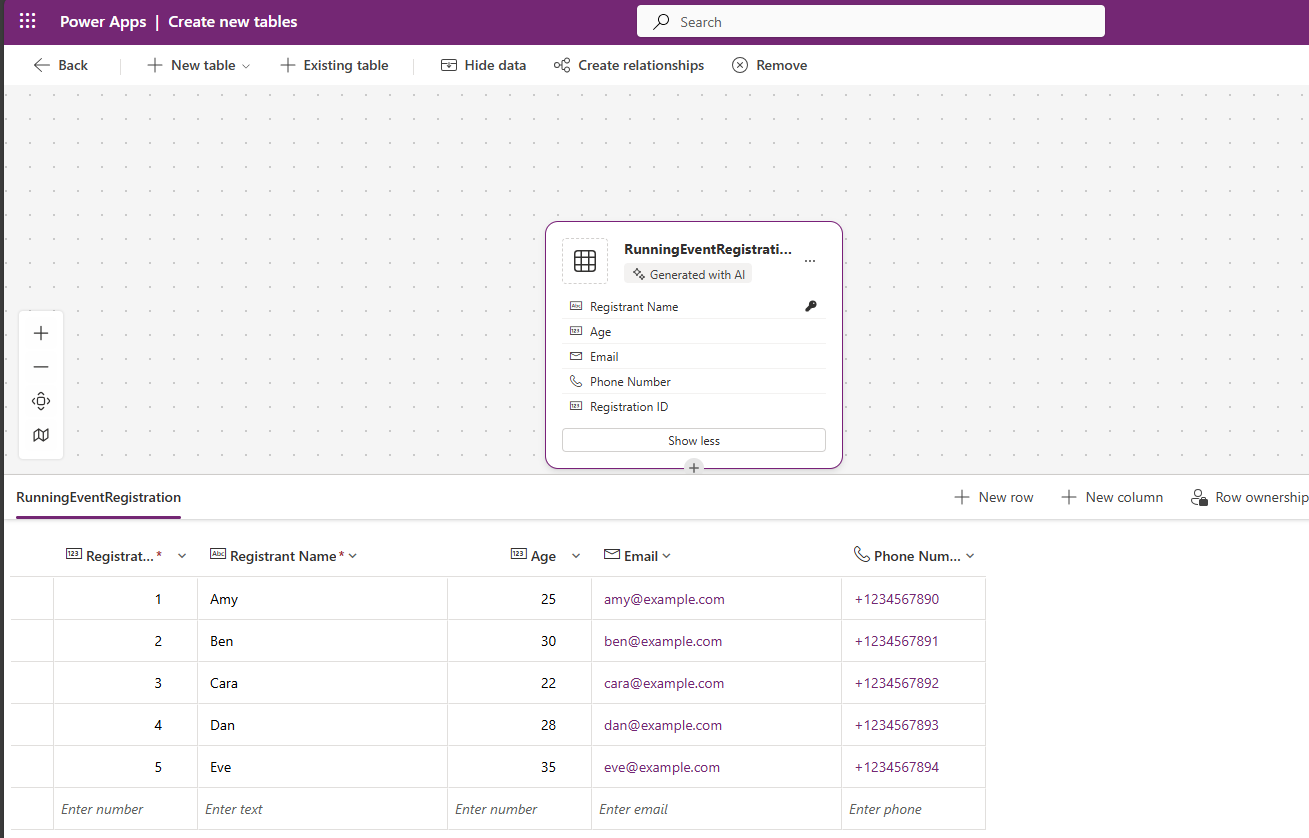
Task: Toggle Hide data panel
Action: (x=483, y=65)
